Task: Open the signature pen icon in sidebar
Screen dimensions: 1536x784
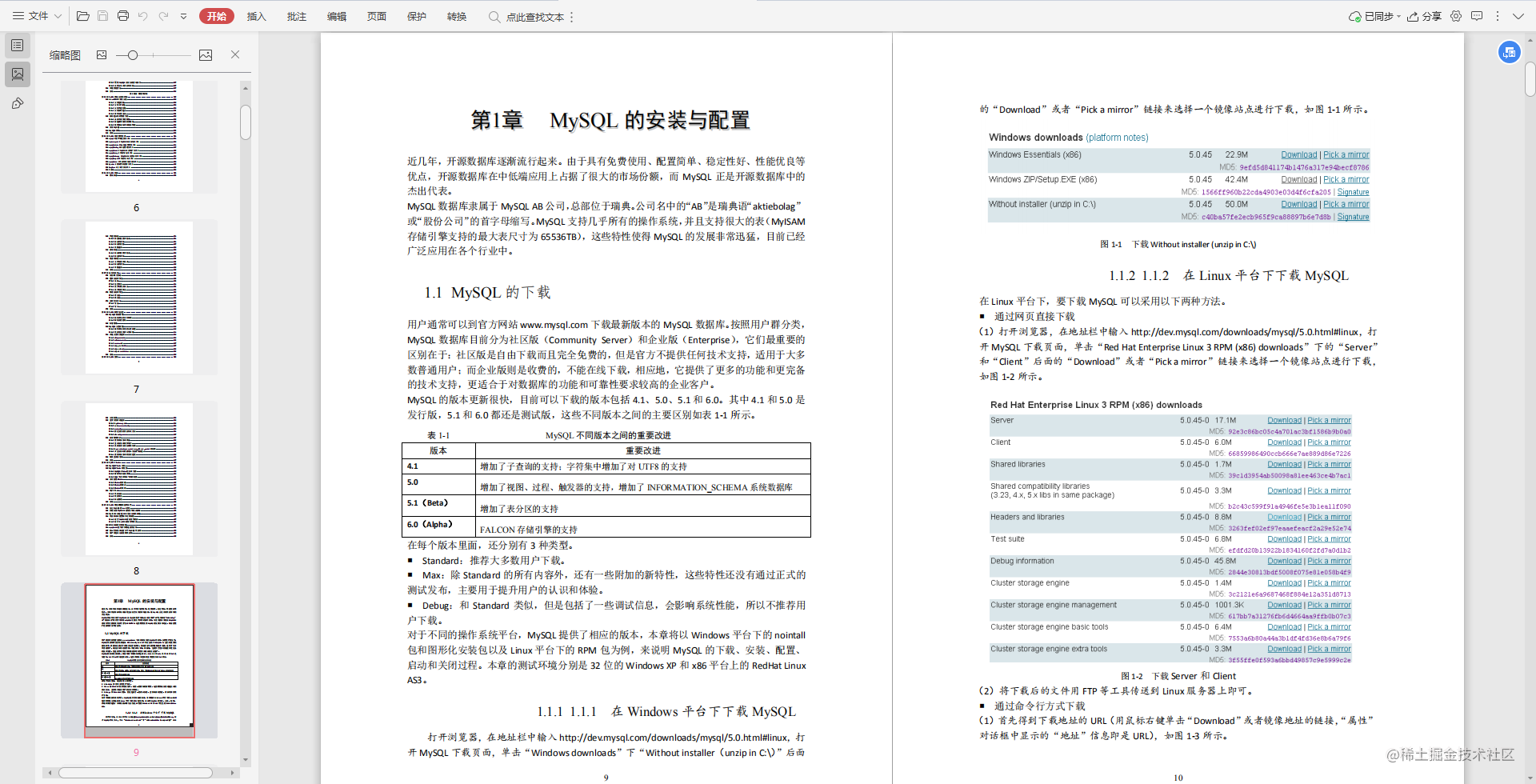Action: pos(17,103)
